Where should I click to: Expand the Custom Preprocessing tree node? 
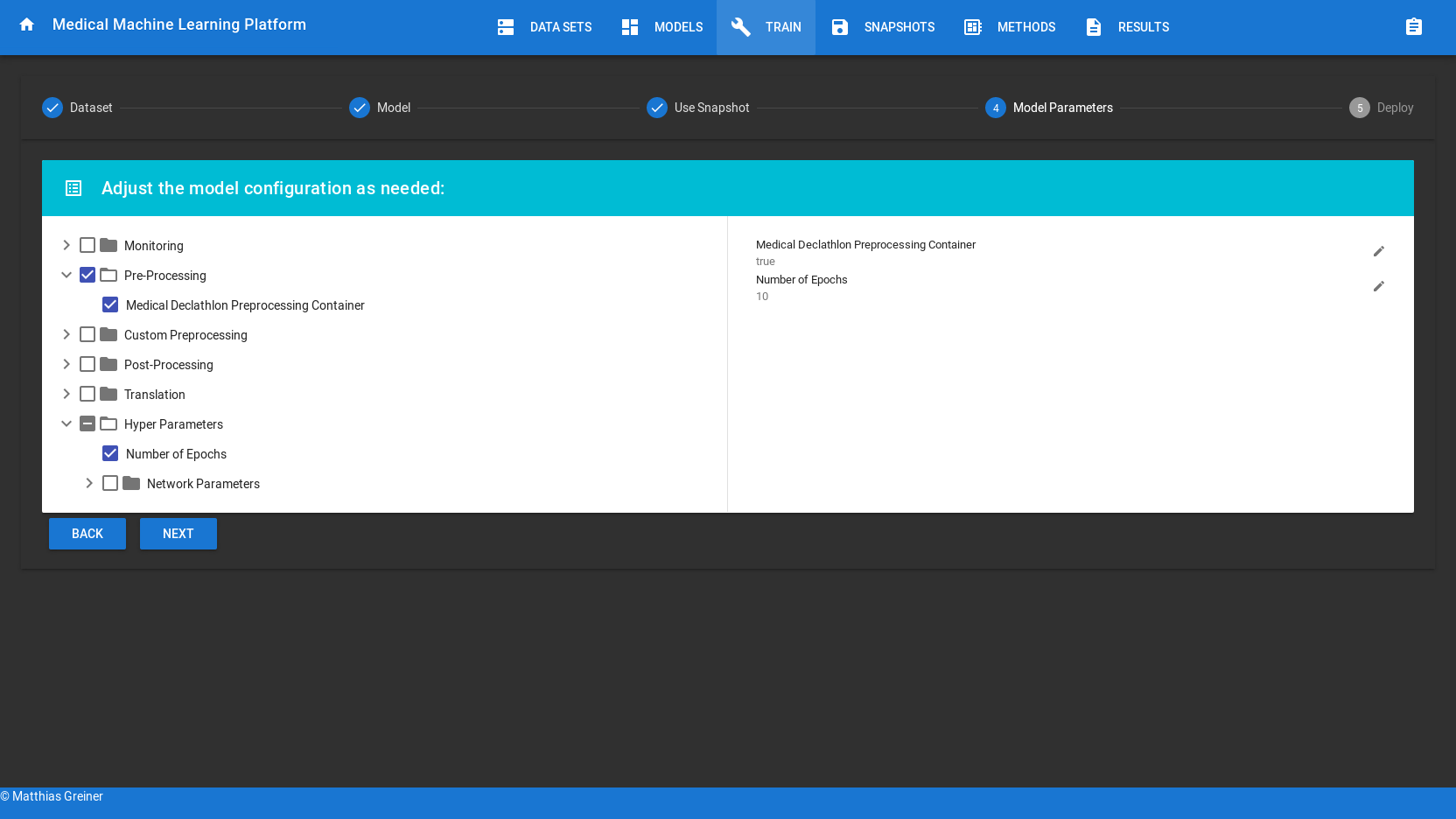(x=66, y=334)
